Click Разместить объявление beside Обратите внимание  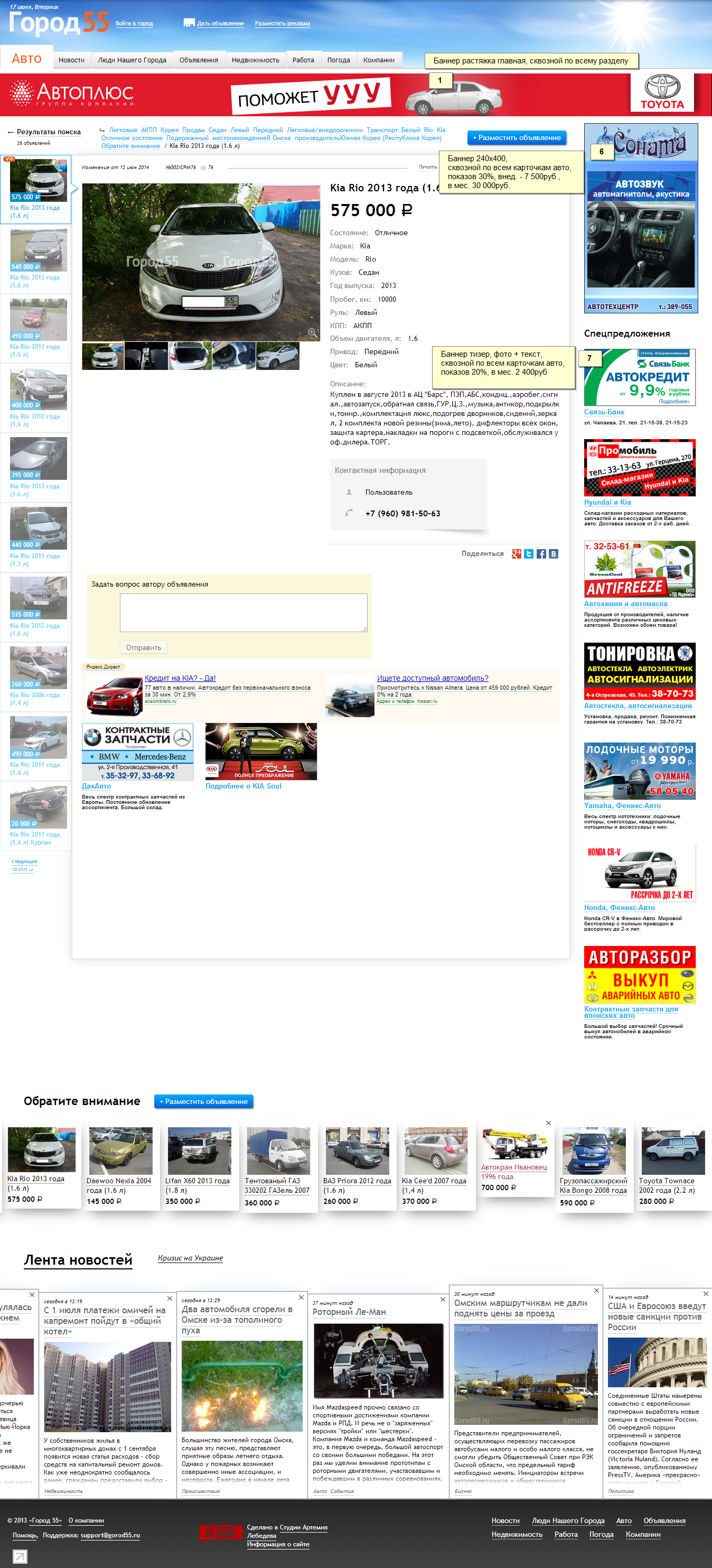click(203, 1101)
